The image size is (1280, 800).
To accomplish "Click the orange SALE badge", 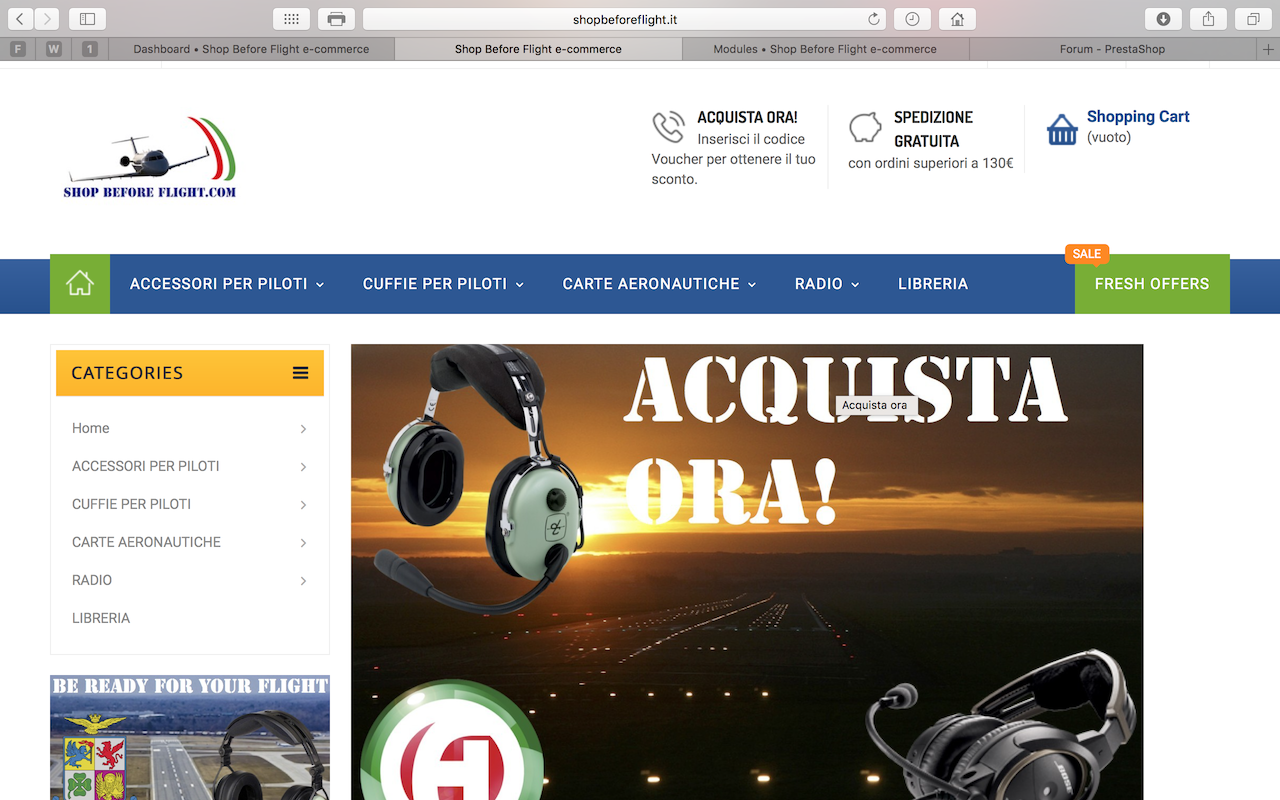I will pyautogui.click(x=1087, y=254).
